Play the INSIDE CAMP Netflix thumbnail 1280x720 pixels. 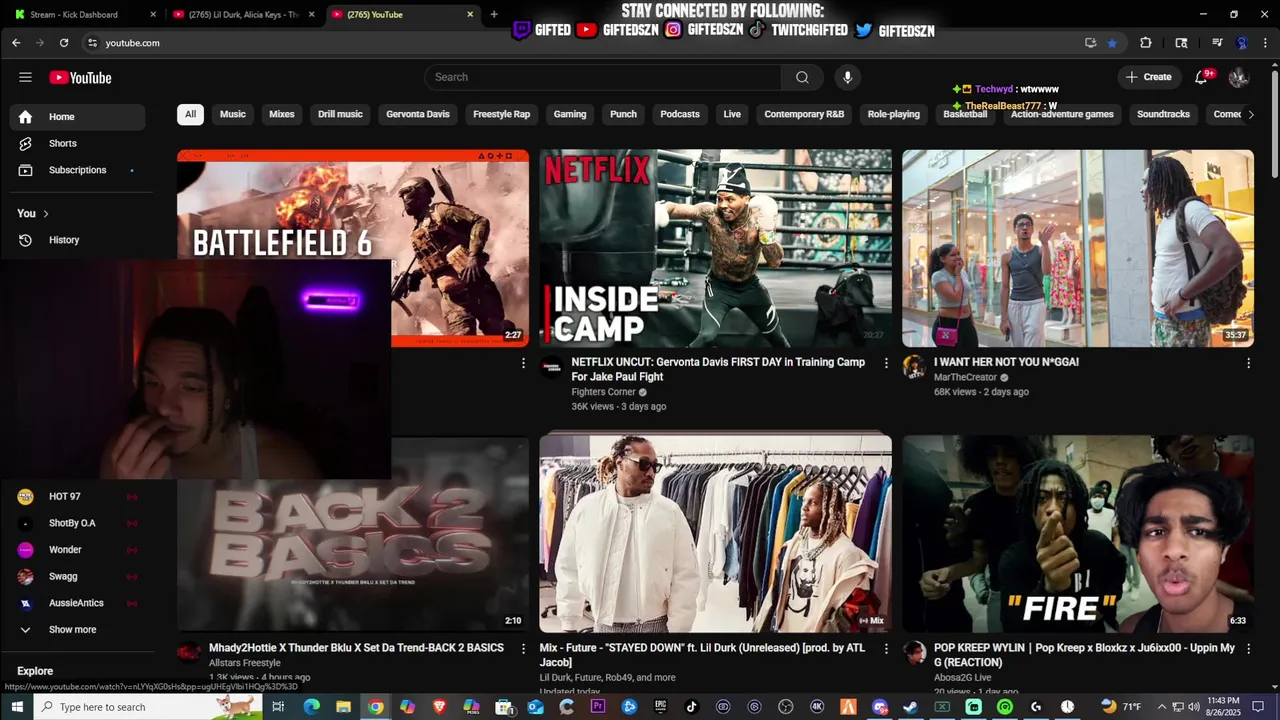pyautogui.click(x=715, y=248)
